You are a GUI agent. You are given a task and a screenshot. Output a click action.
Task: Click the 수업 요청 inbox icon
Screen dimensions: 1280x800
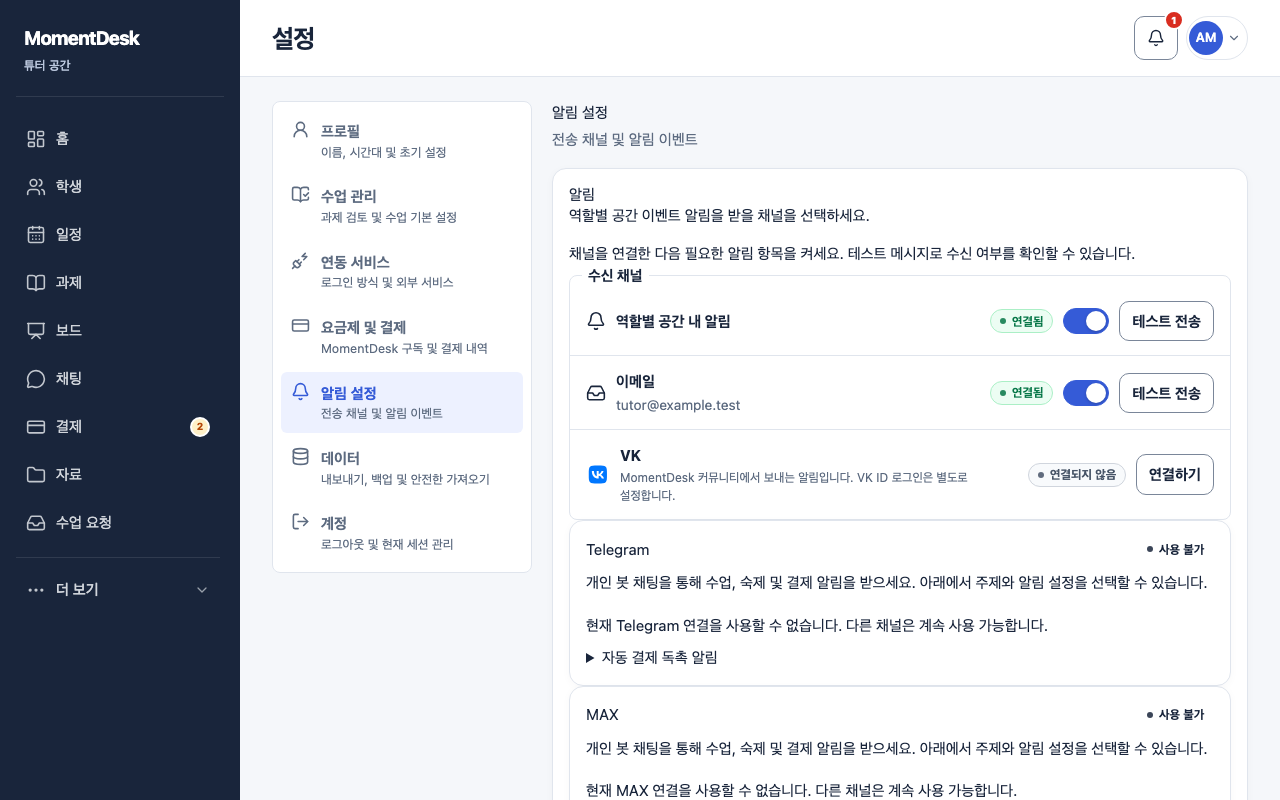coord(36,523)
